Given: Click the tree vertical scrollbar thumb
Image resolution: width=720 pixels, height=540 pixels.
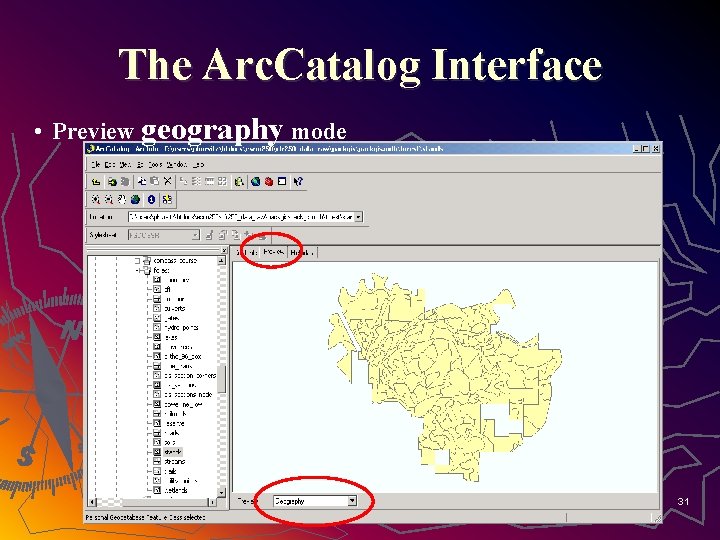Looking at the screenshot, I should pos(221,379).
